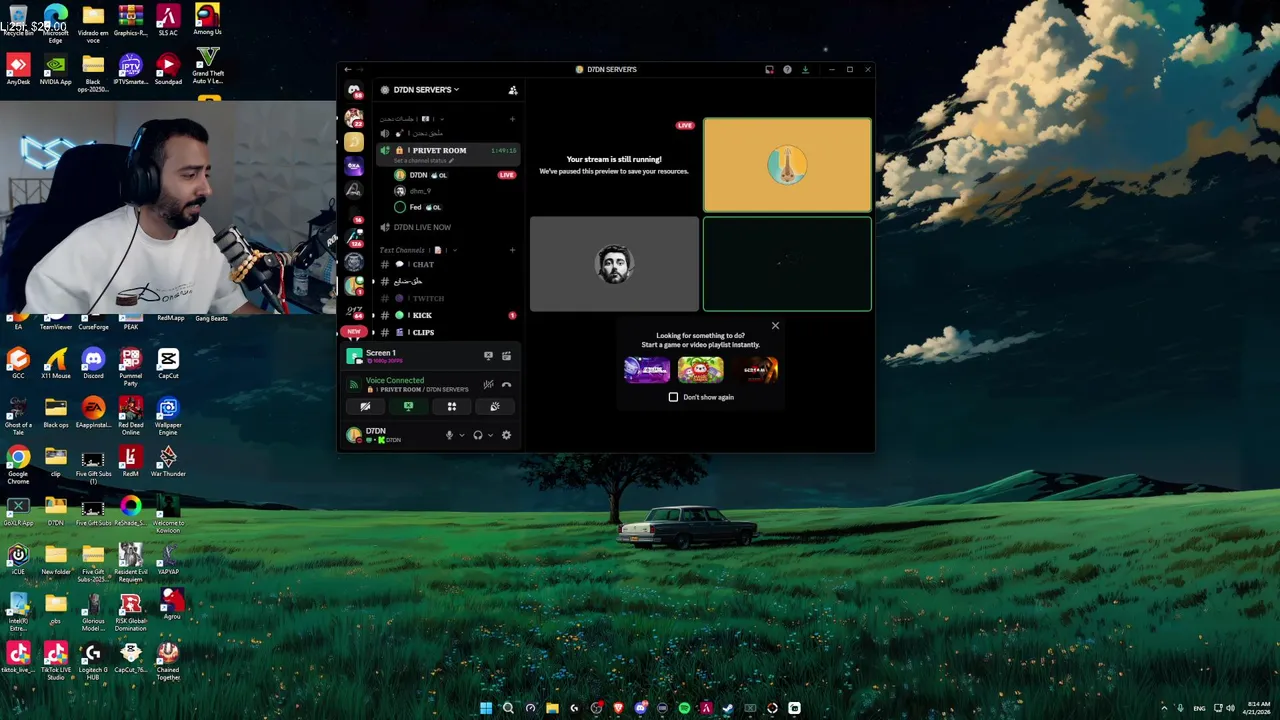
Task: Open headphone output options arrow
Action: (x=490, y=435)
